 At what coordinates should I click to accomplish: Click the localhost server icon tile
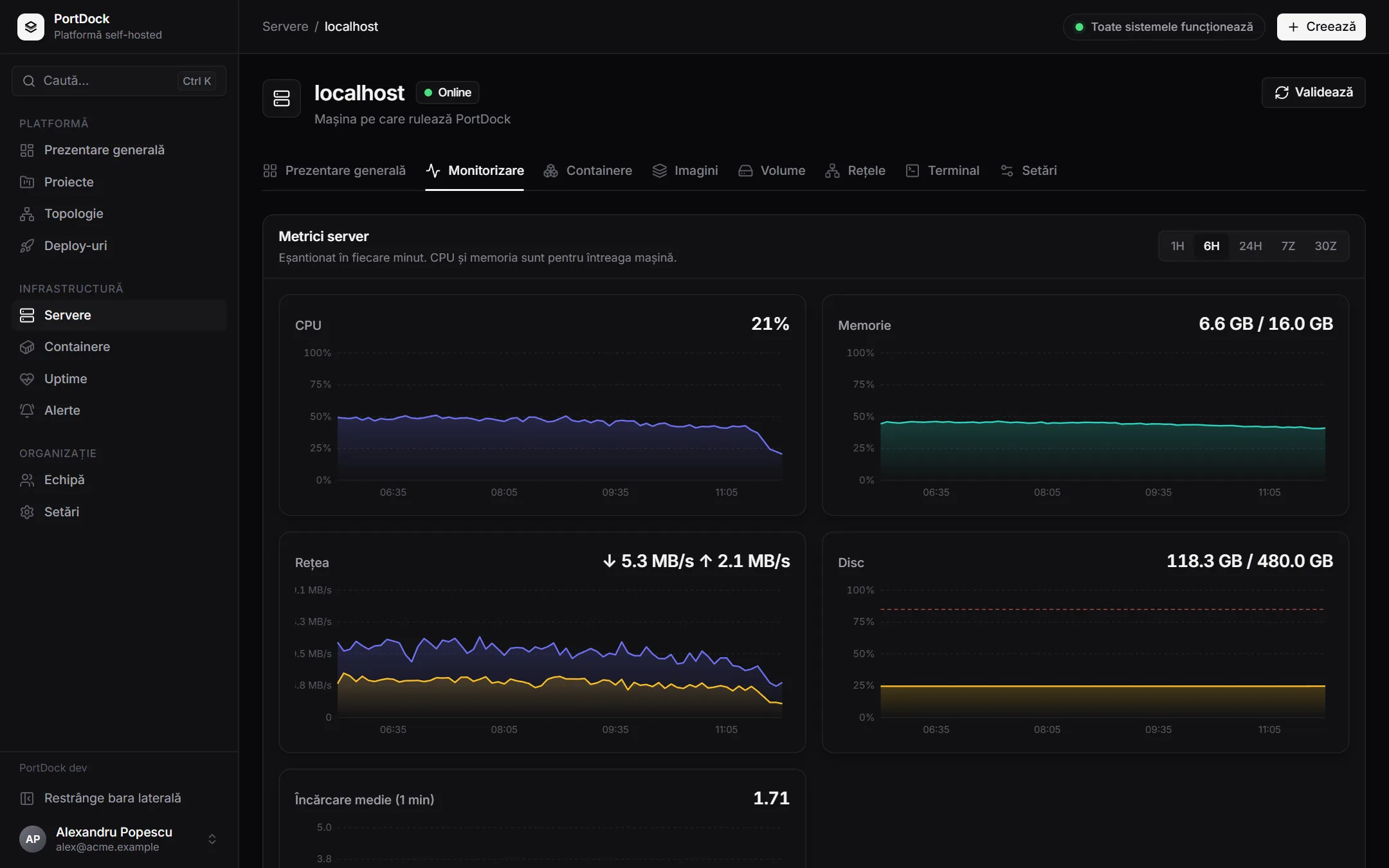[282, 98]
